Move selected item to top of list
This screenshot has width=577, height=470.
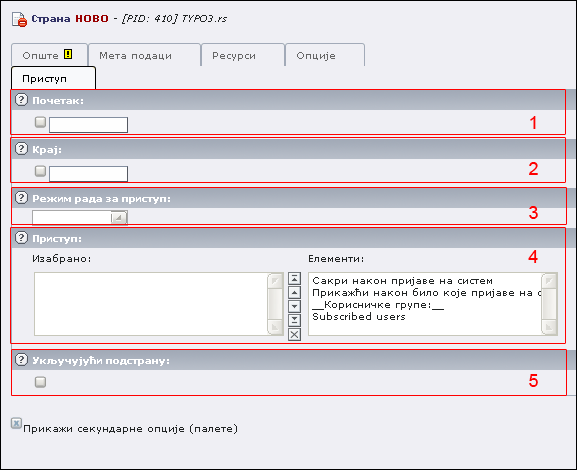click(x=294, y=279)
